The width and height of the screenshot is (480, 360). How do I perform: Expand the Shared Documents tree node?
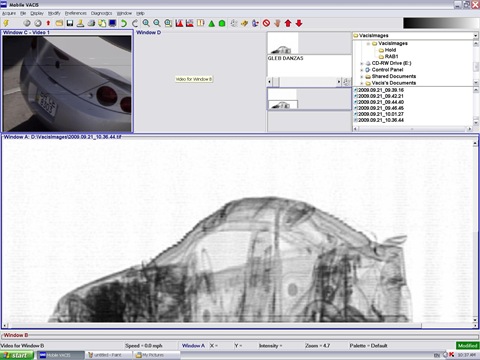(x=362, y=77)
